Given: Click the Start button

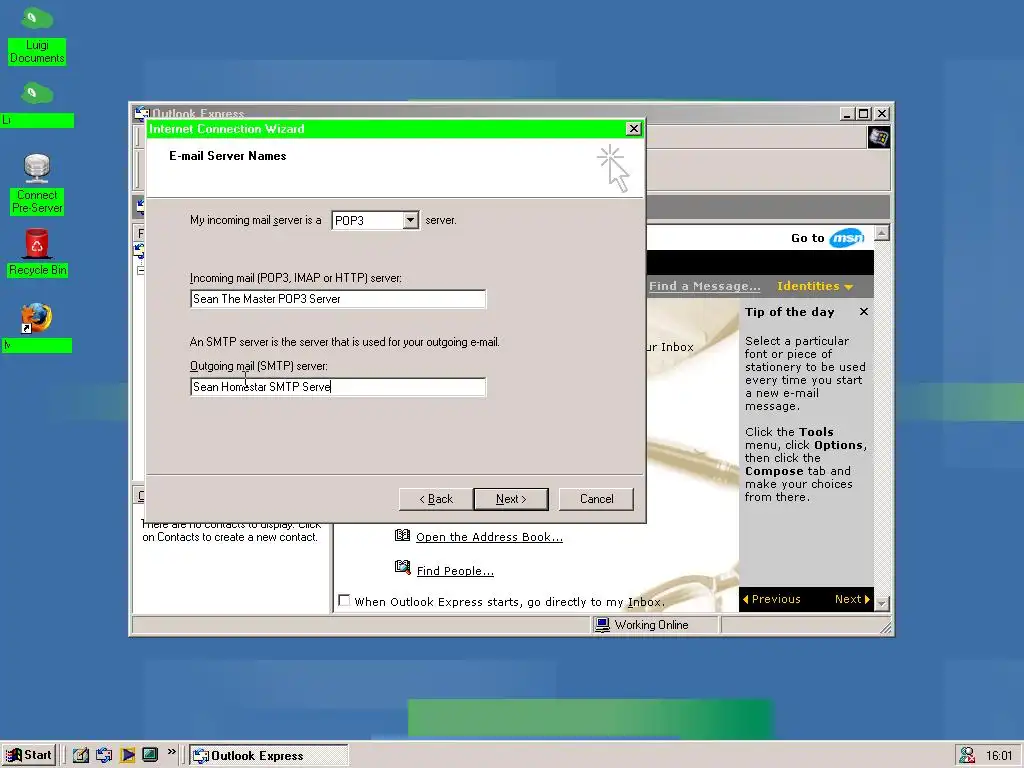Looking at the screenshot, I should click(29, 755).
